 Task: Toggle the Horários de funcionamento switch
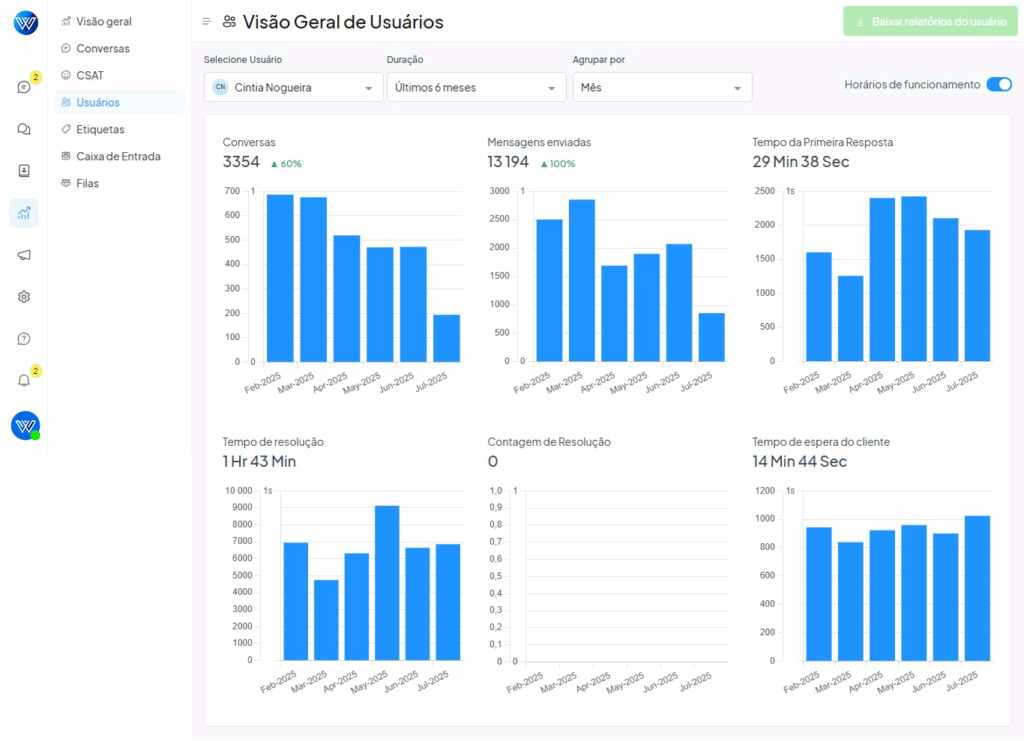pos(998,85)
